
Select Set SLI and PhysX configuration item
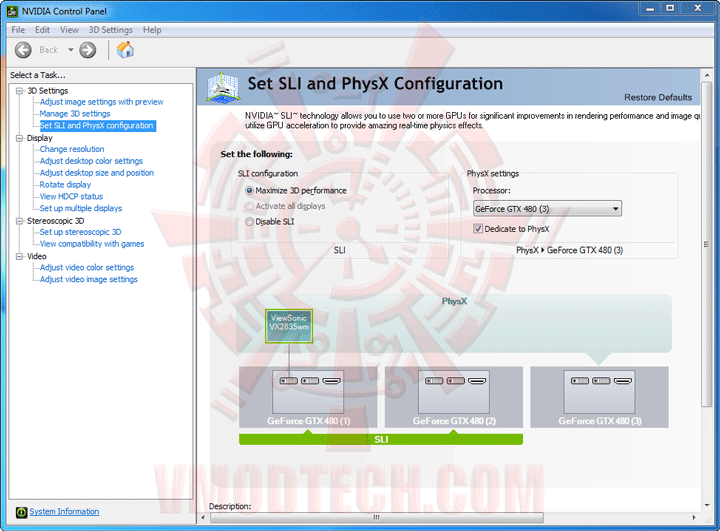click(96, 125)
